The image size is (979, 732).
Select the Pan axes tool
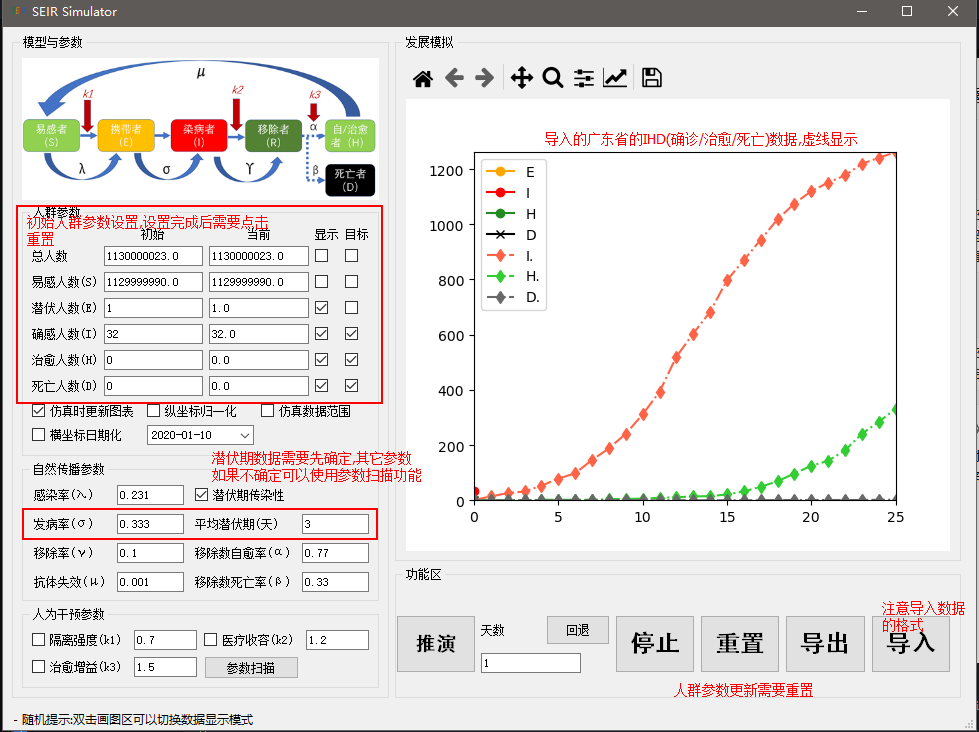[521, 78]
